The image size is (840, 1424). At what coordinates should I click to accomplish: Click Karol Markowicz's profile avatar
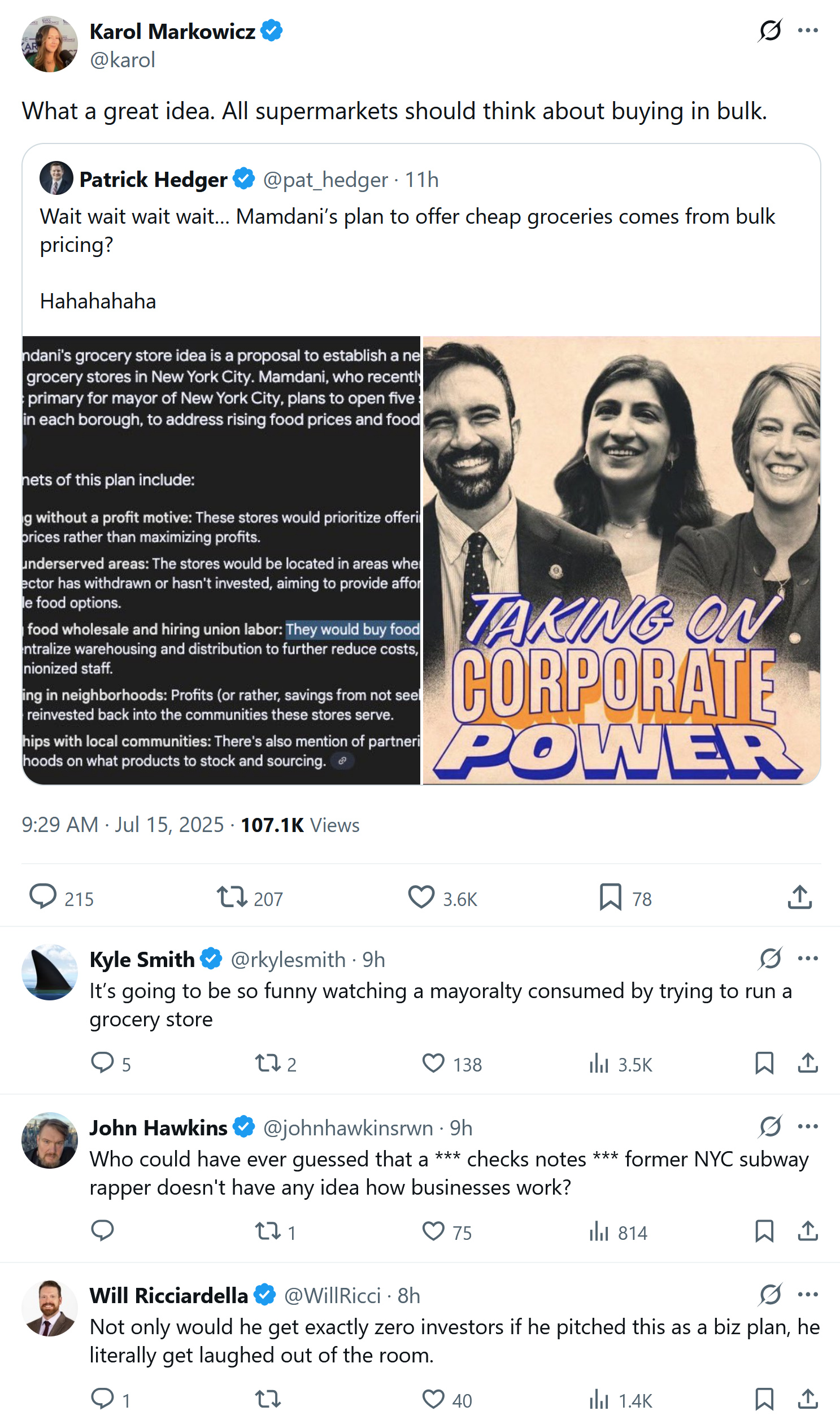coord(50,44)
